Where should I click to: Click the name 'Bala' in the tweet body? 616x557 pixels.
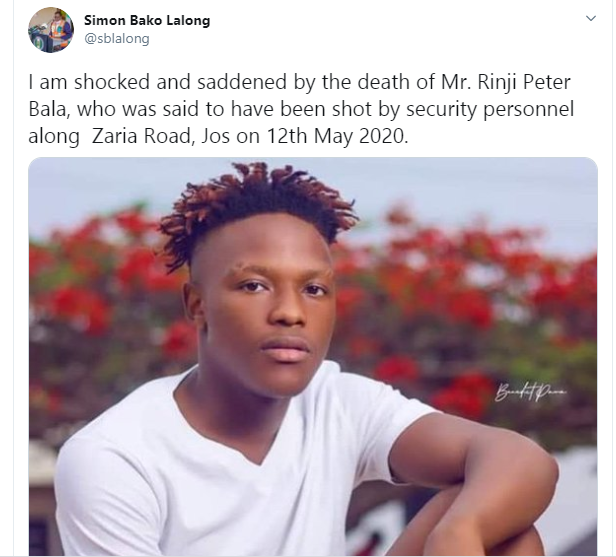tap(49, 109)
